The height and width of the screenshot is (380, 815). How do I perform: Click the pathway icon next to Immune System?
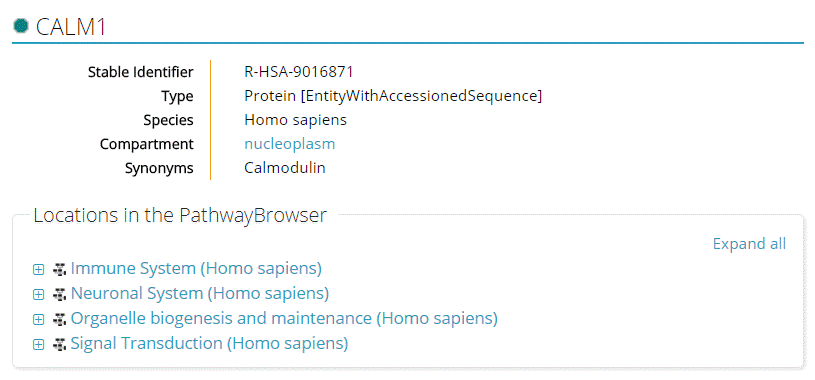[60, 269]
